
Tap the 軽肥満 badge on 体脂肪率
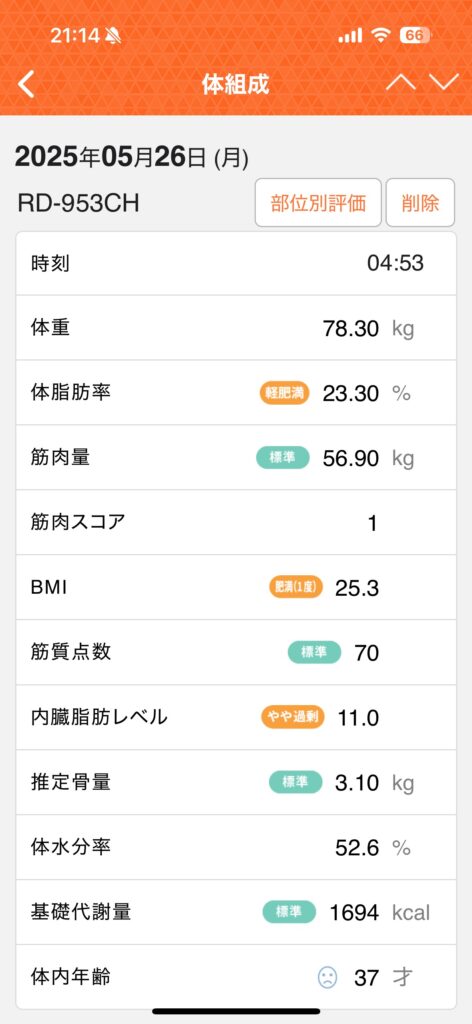click(285, 392)
